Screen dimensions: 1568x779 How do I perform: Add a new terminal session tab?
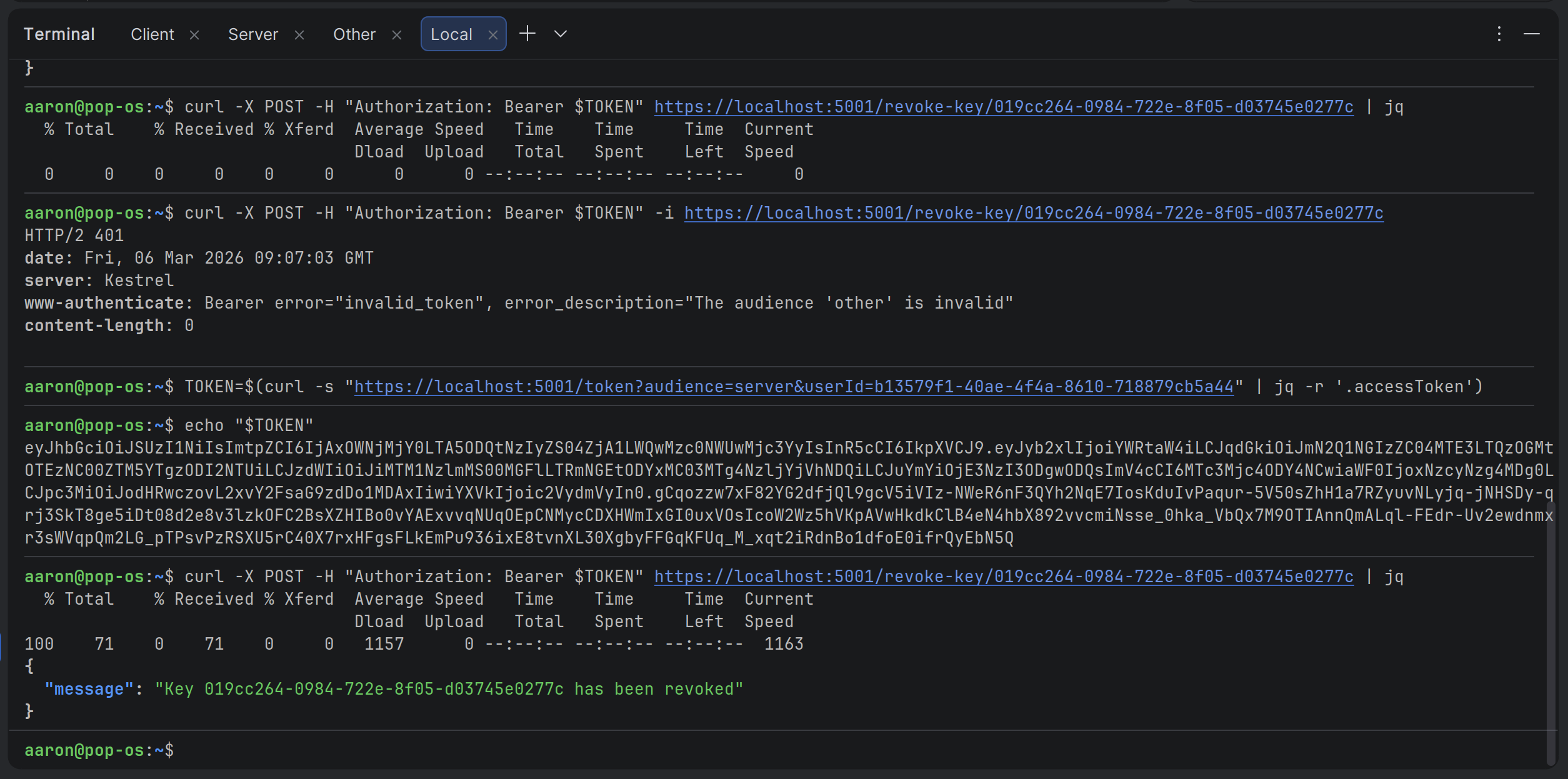pos(527,34)
